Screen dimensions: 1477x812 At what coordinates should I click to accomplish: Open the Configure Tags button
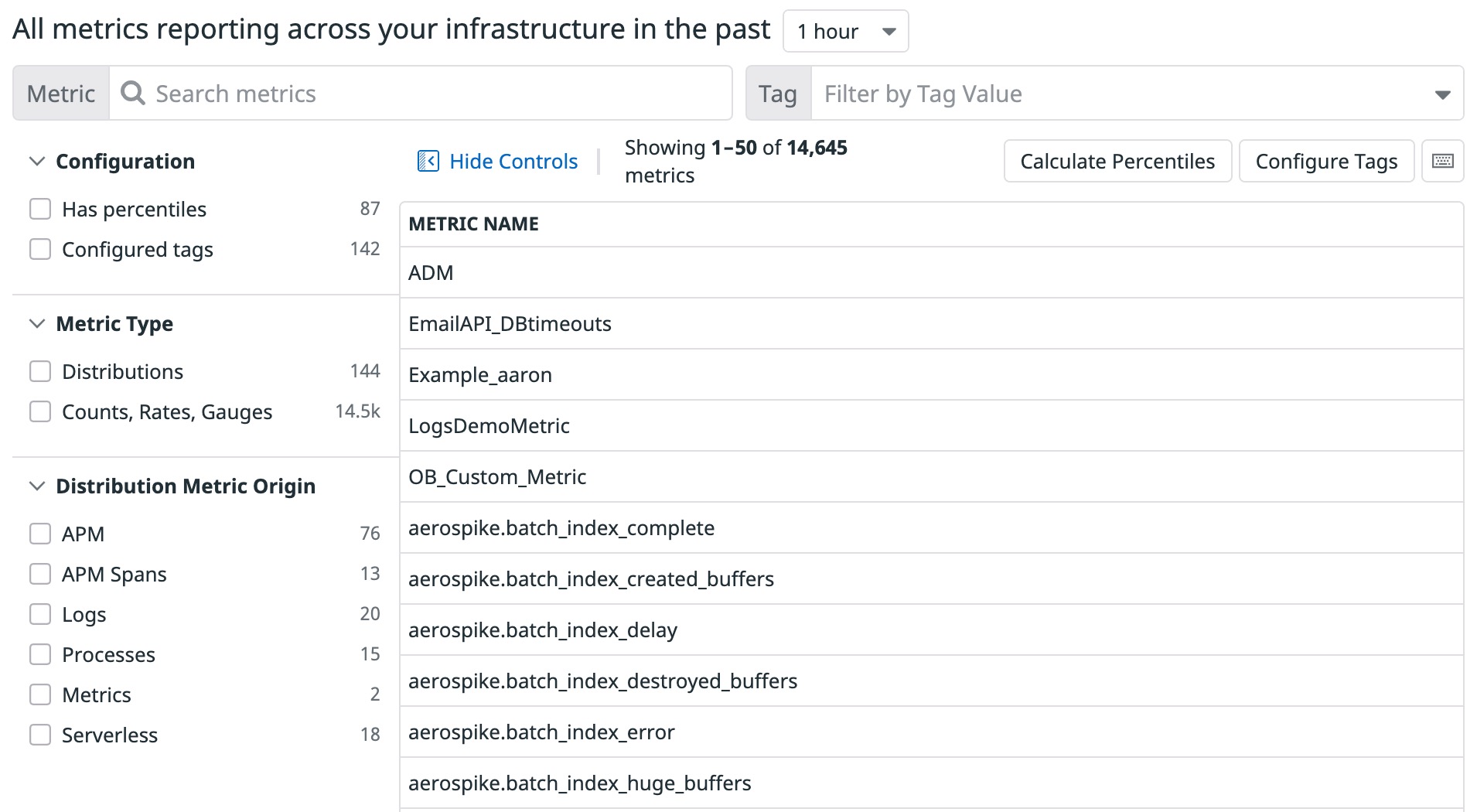(1325, 161)
